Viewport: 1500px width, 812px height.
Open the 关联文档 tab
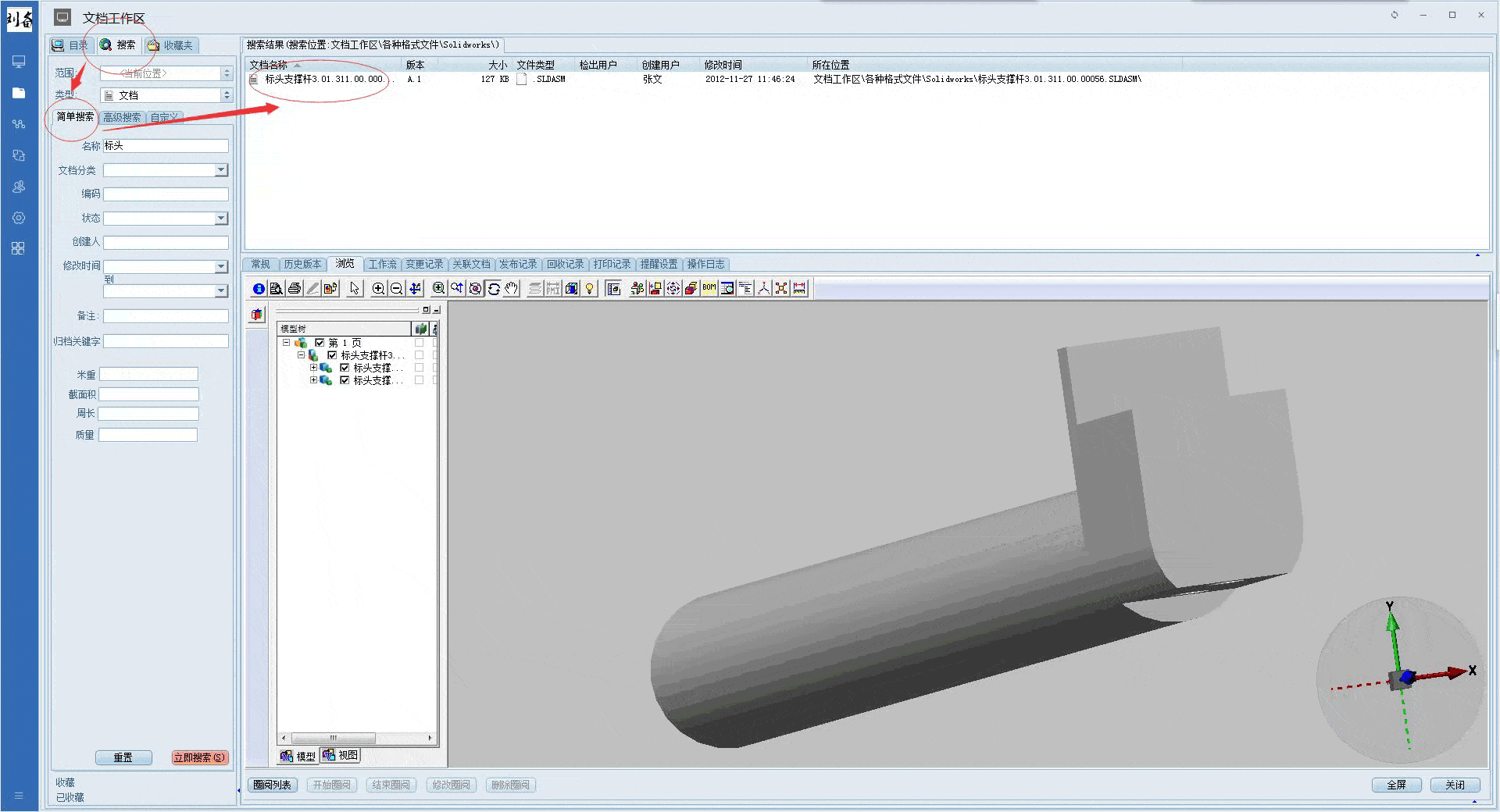coord(471,264)
